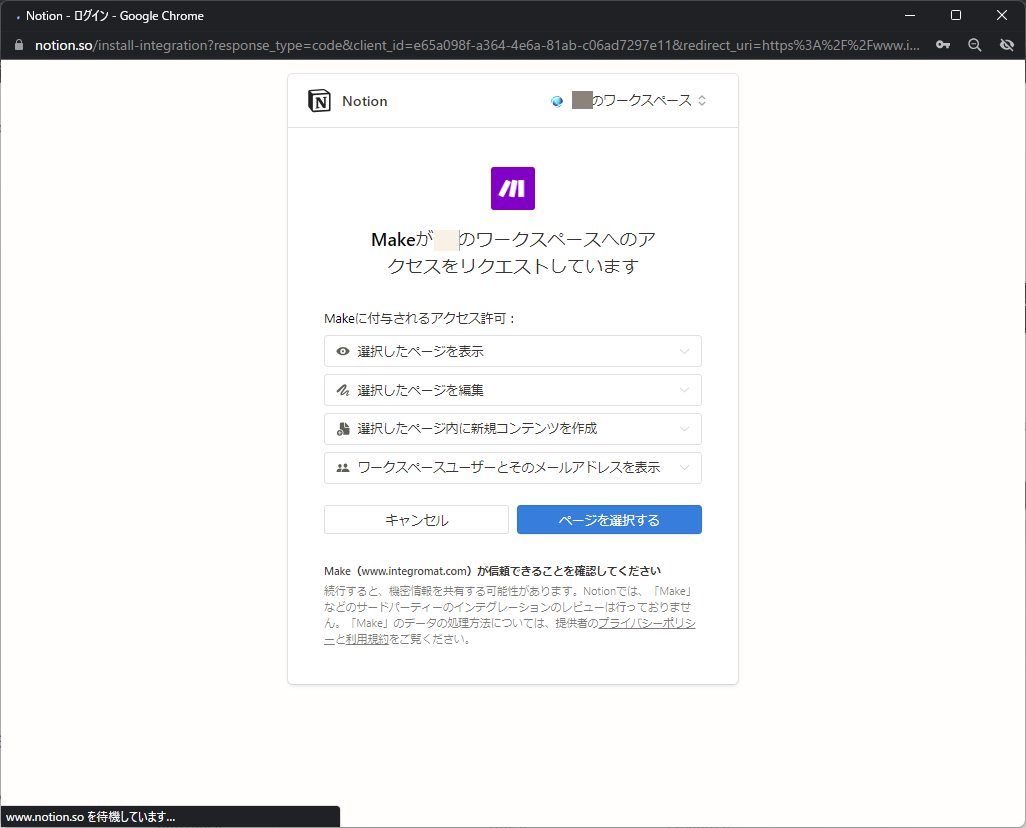Click the purple Make app logo
This screenshot has height=828, width=1026.
pyautogui.click(x=513, y=189)
